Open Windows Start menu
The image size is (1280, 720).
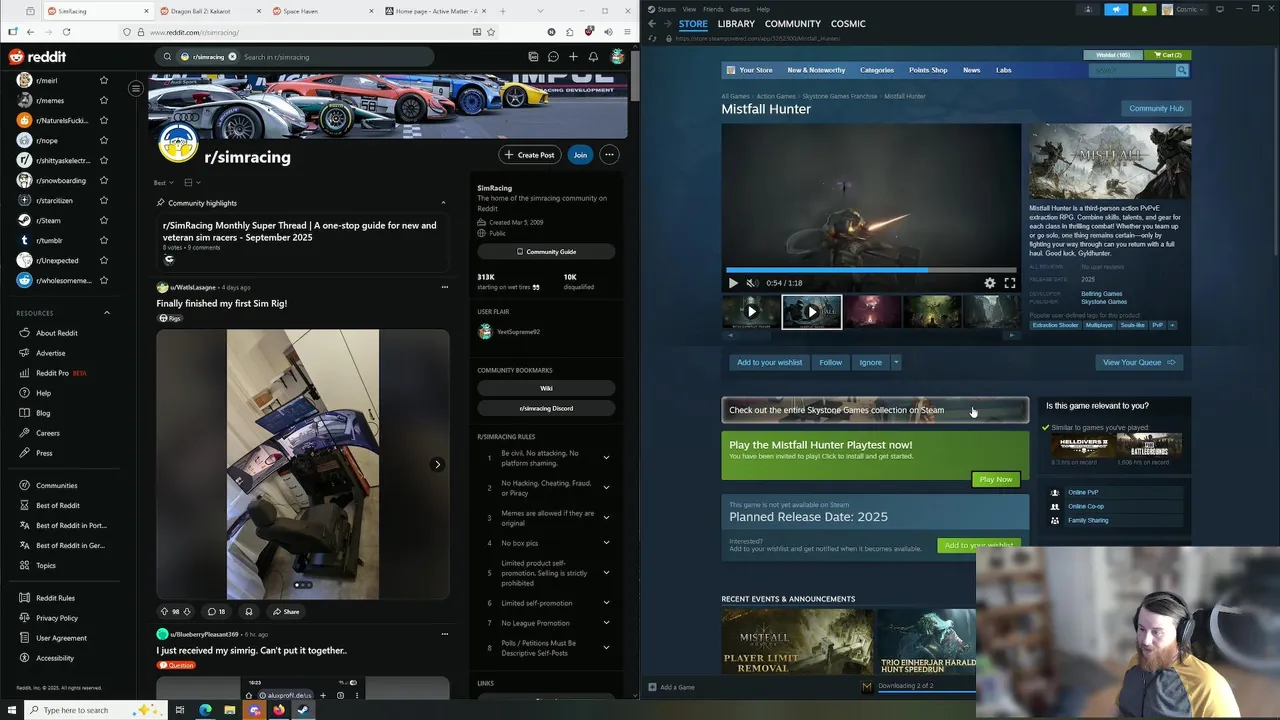[x=11, y=710]
